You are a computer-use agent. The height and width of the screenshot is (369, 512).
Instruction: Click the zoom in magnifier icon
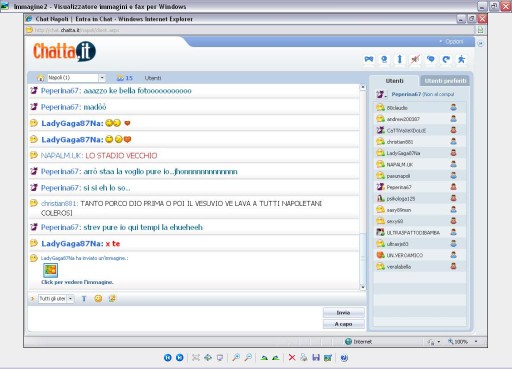click(236, 358)
